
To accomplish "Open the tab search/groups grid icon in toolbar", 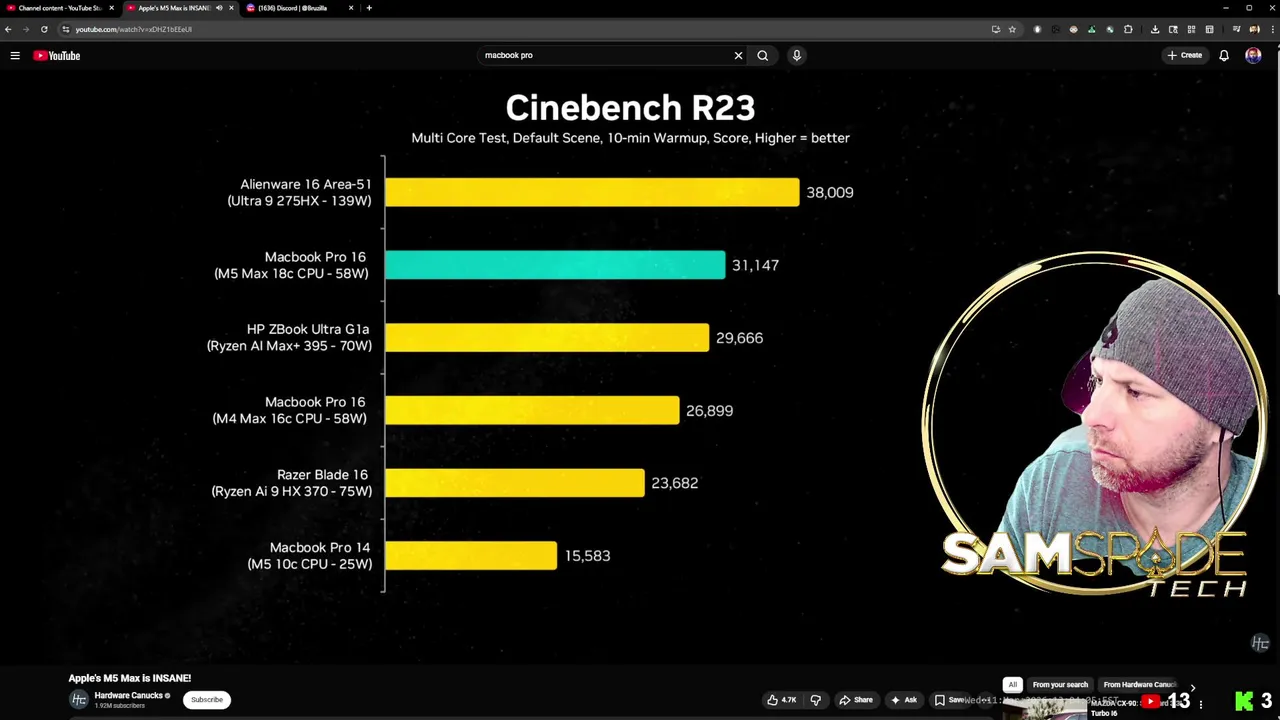I will [1191, 29].
